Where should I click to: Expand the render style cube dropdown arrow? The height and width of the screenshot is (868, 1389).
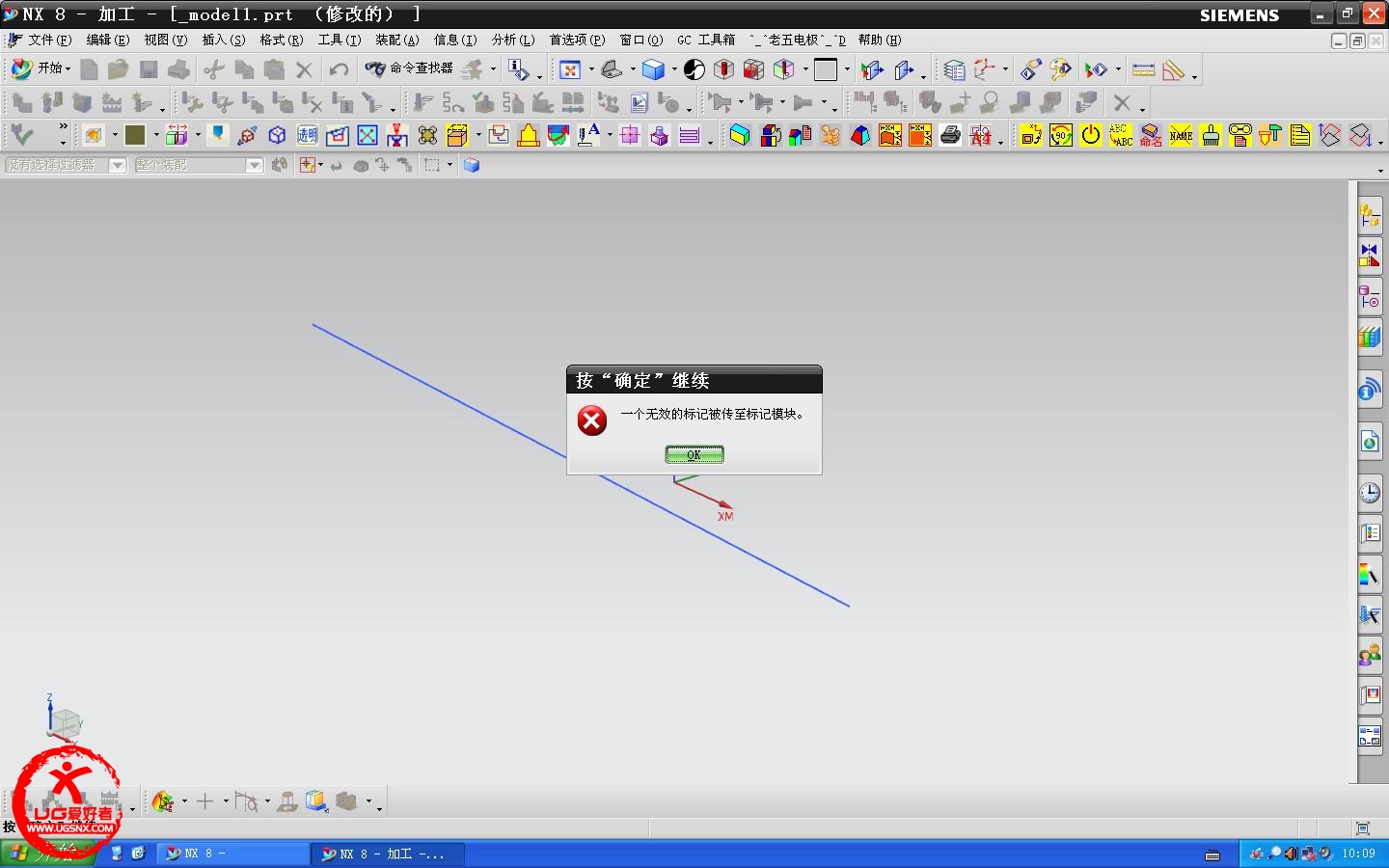point(673,69)
